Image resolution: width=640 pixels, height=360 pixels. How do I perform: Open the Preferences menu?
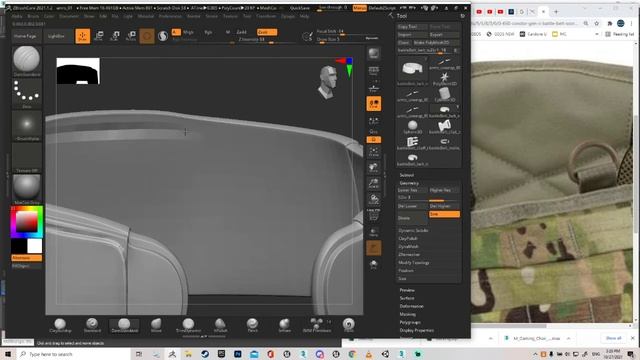pyautogui.click(x=170, y=16)
